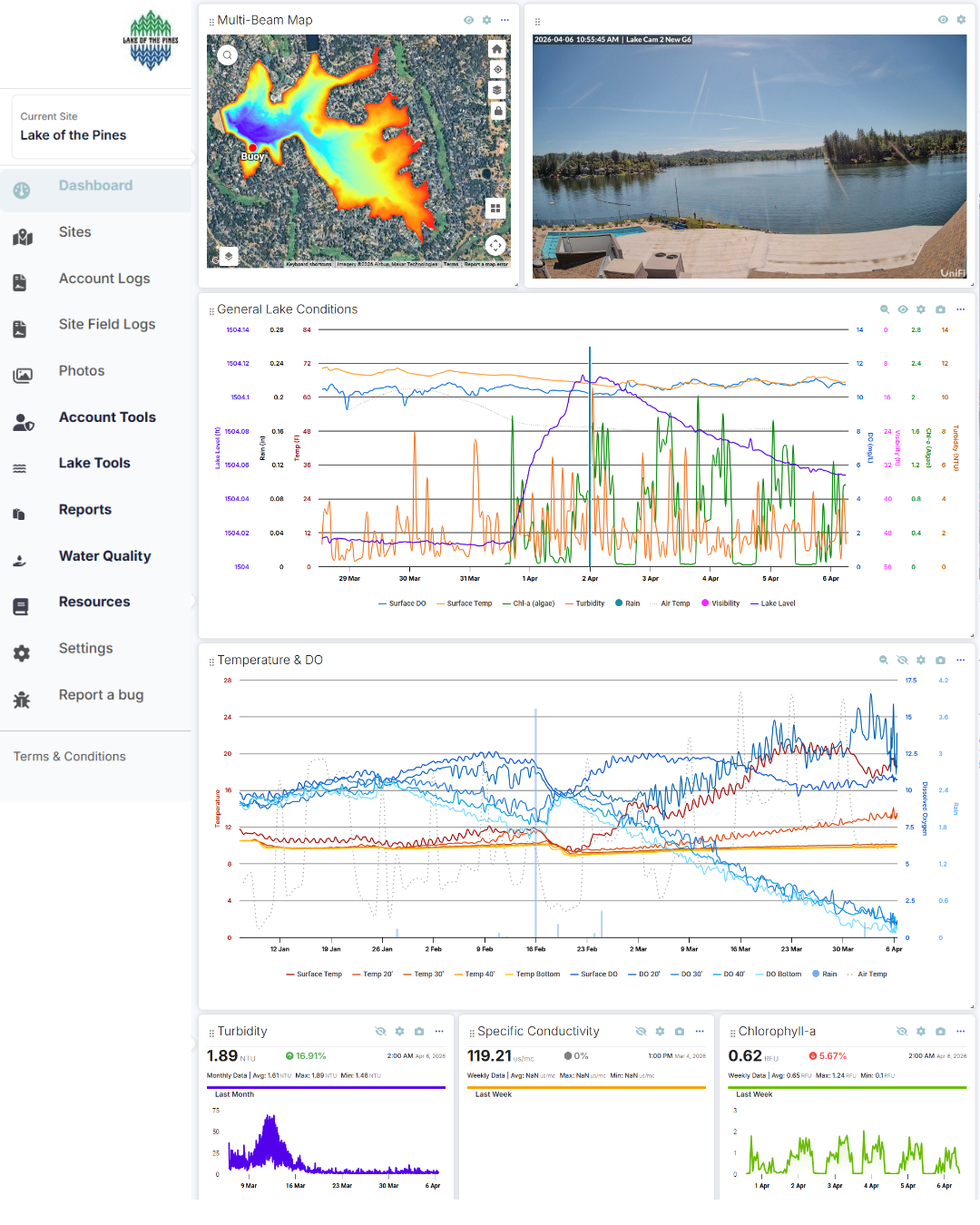The height and width of the screenshot is (1225, 980).
Task: Click the camera capture icon on Chlorophyll-a widget
Action: pyautogui.click(x=941, y=1031)
